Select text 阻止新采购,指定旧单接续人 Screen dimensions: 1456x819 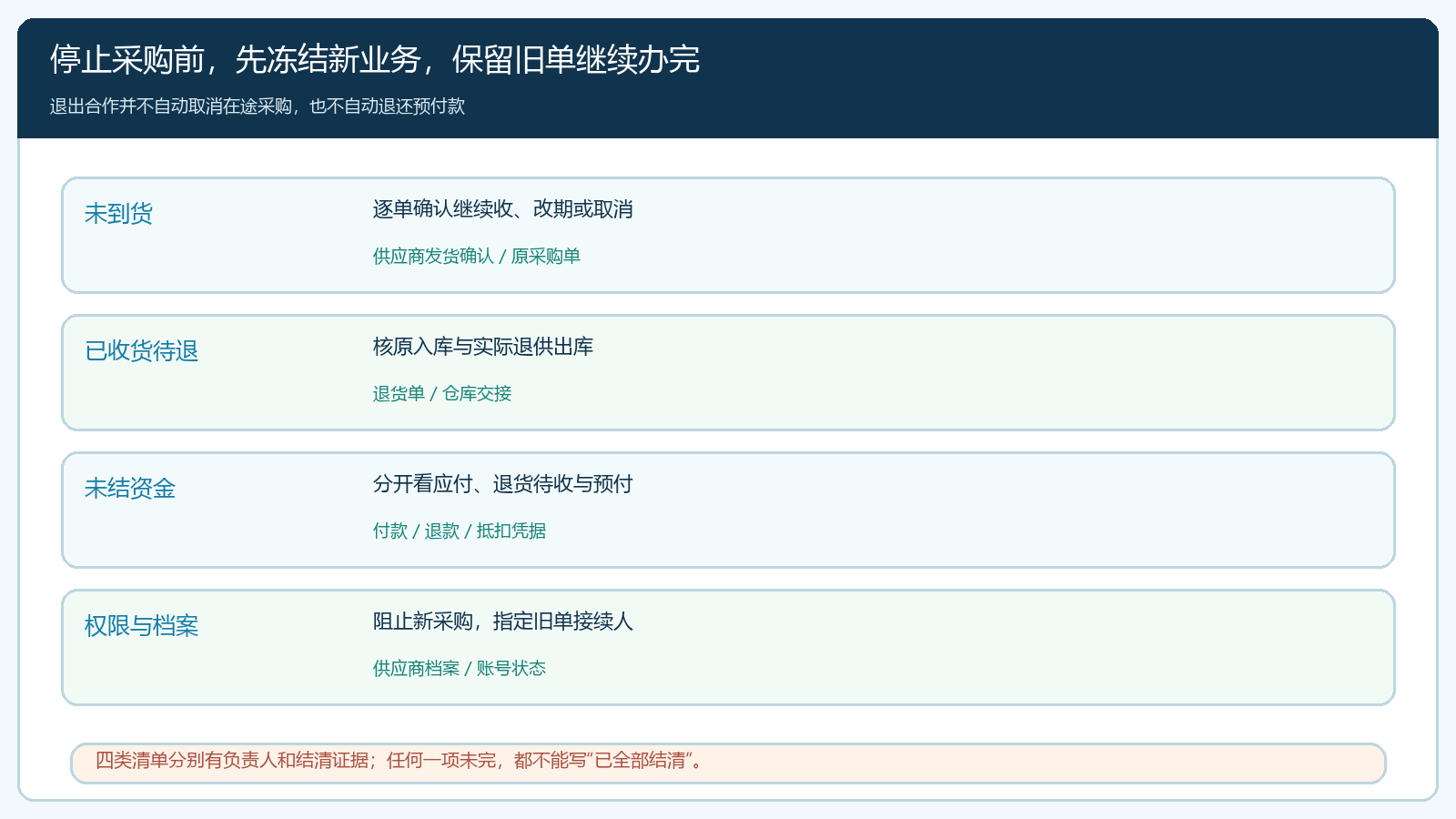pos(502,622)
